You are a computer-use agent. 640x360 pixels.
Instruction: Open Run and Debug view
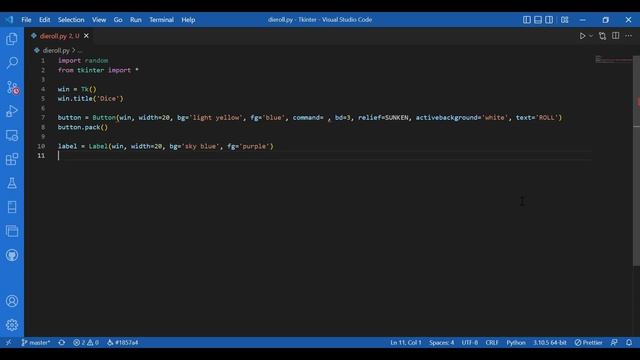pos(12,111)
